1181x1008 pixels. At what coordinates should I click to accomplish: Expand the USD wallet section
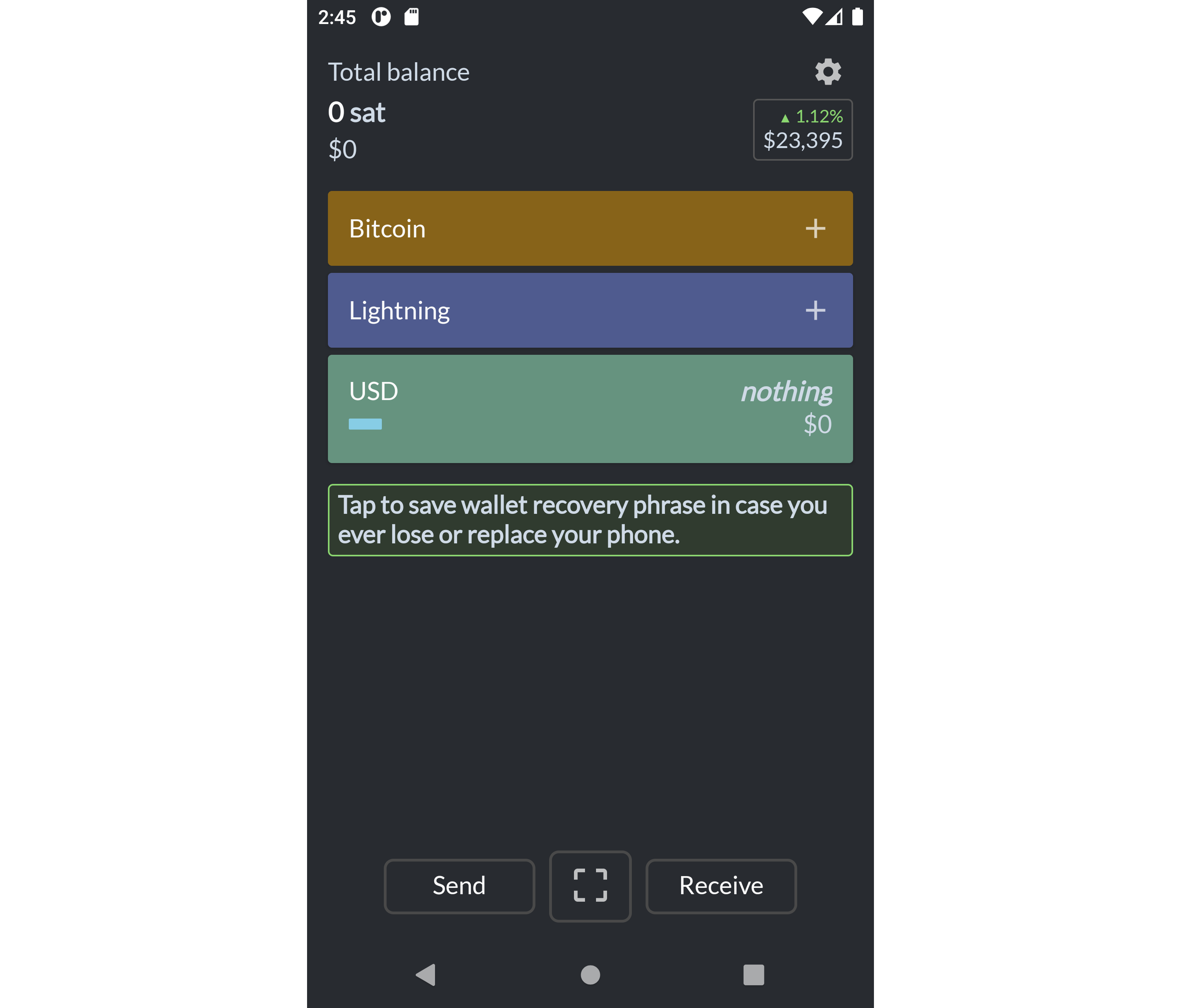coord(590,408)
